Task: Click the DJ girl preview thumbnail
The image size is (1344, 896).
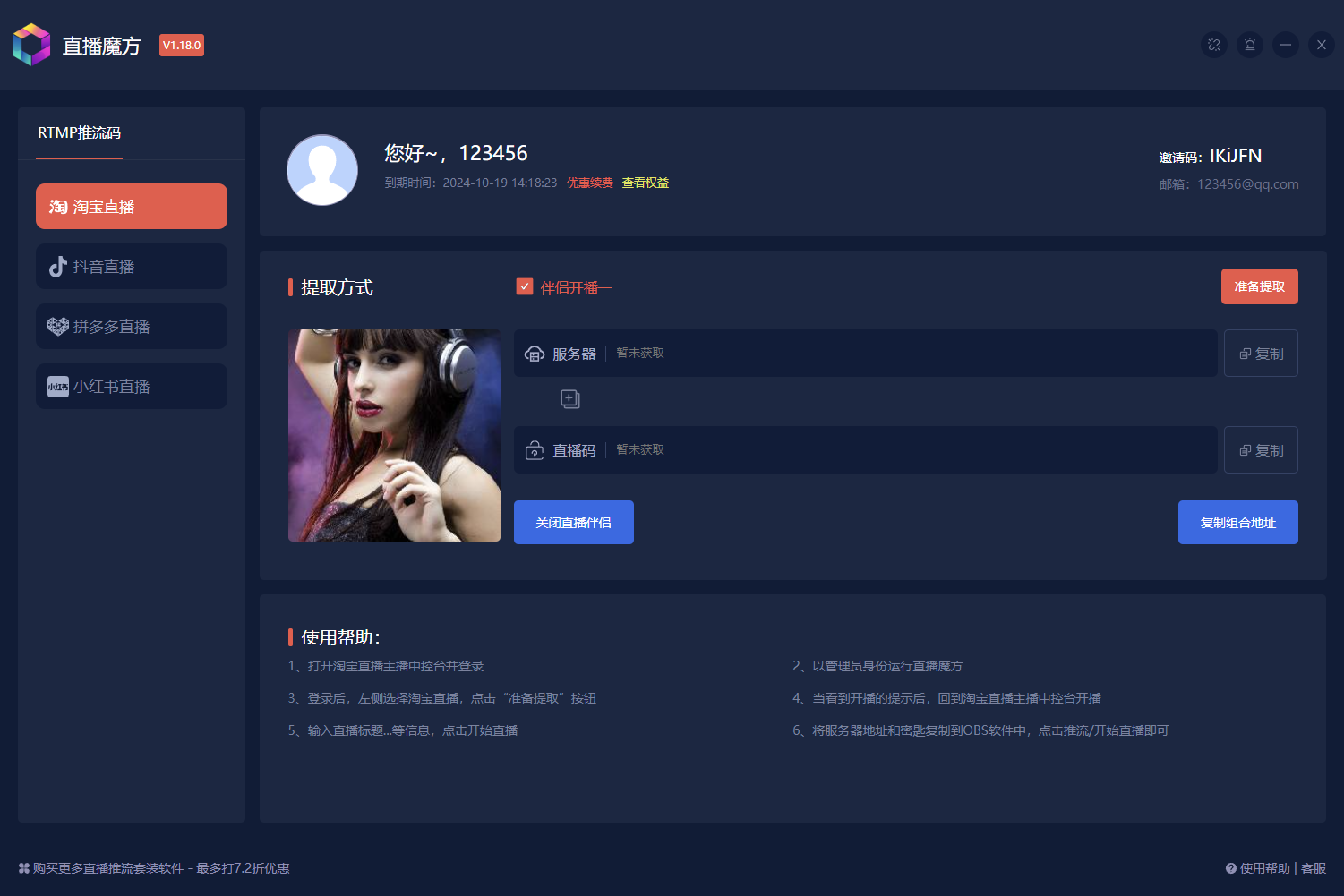Action: click(x=394, y=435)
